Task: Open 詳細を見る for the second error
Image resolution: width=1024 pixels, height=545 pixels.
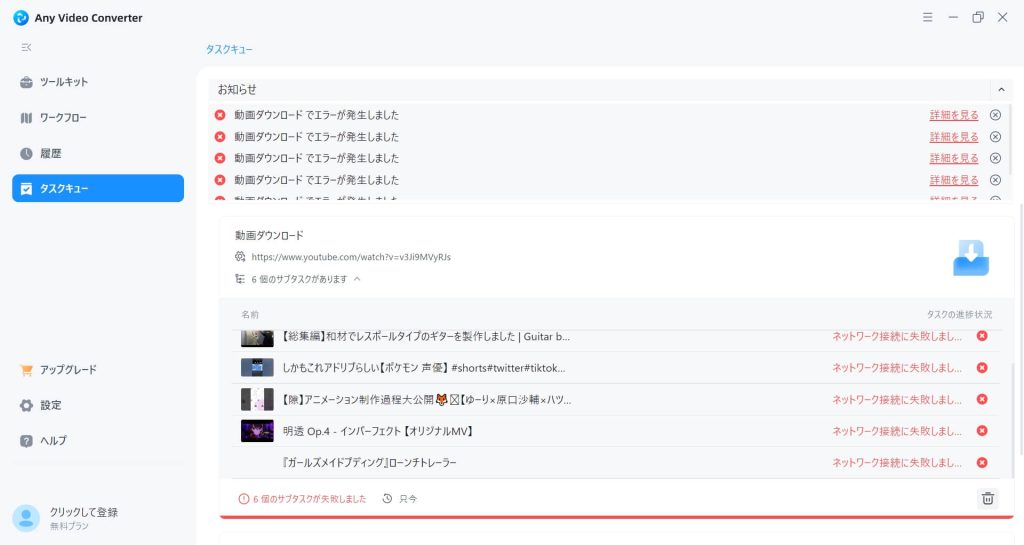Action: pyautogui.click(x=953, y=136)
